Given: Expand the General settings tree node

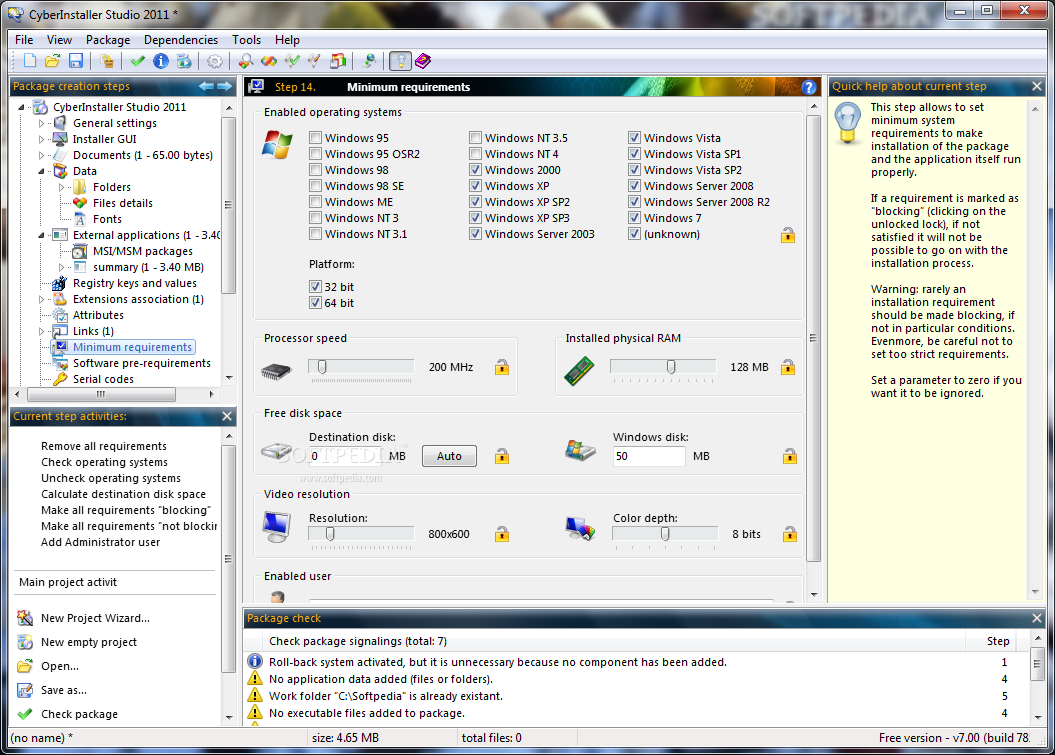Looking at the screenshot, I should pos(41,123).
